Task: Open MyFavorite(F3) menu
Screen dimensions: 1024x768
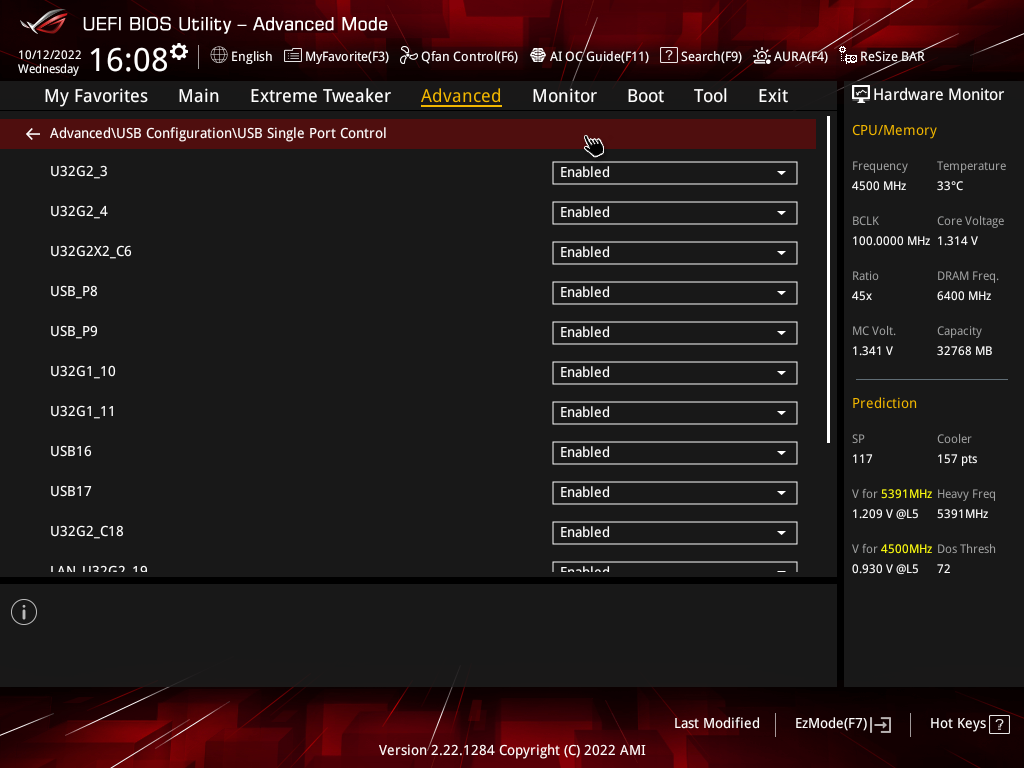Action: [x=336, y=56]
